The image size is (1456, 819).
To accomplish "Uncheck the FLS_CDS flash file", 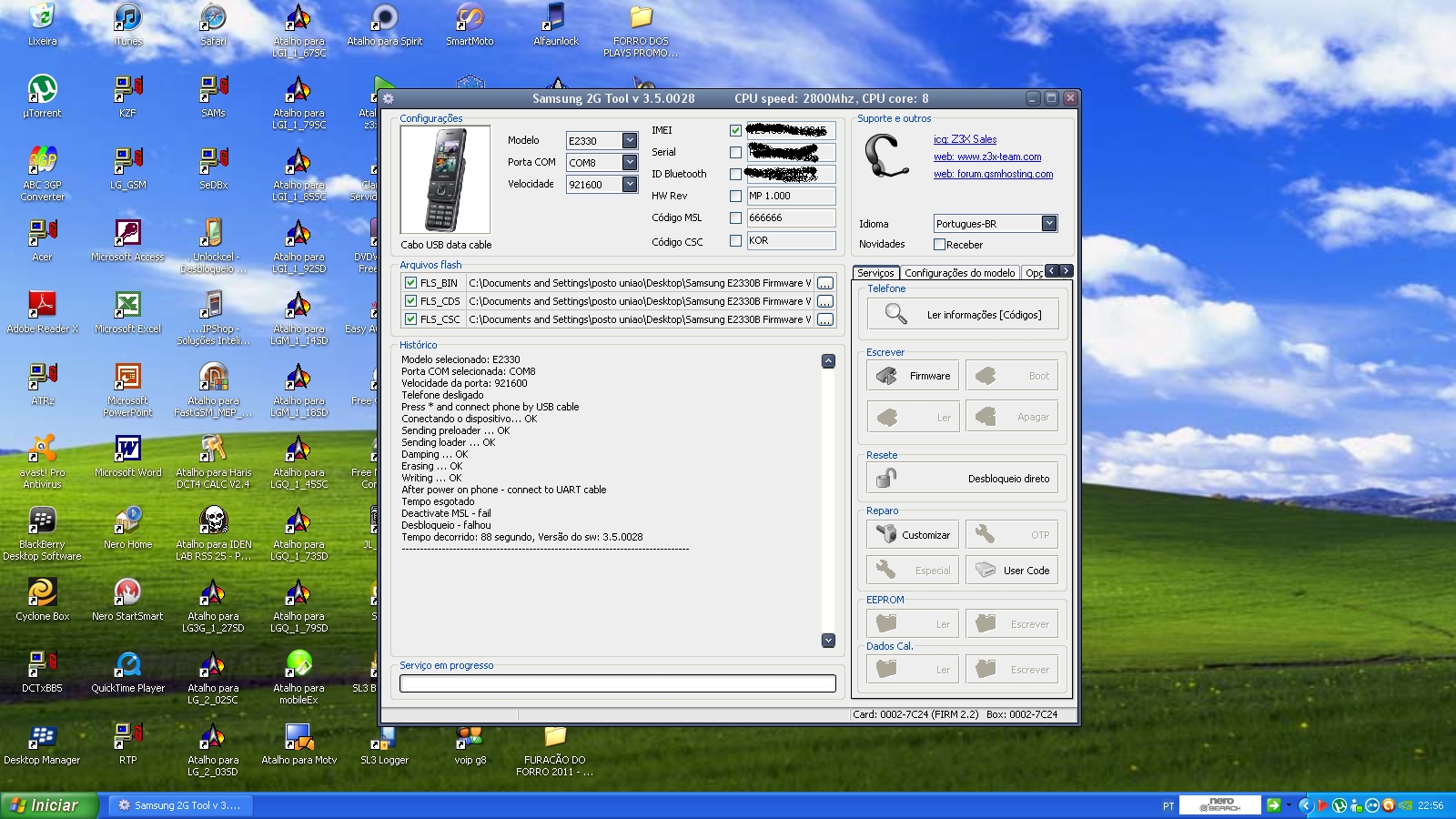I will click(x=410, y=301).
